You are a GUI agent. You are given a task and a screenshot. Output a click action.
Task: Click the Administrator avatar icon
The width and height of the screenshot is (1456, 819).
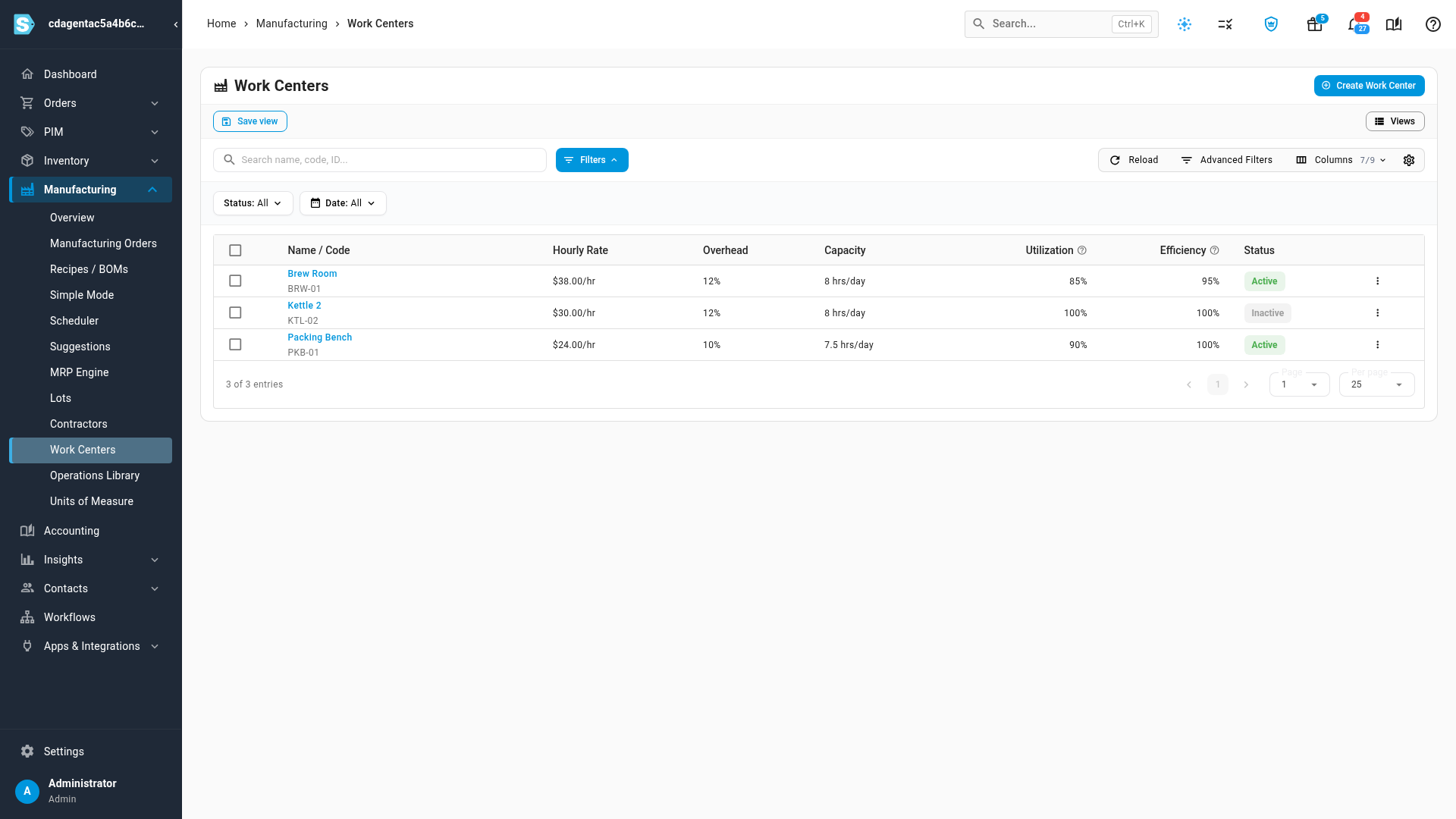(27, 791)
